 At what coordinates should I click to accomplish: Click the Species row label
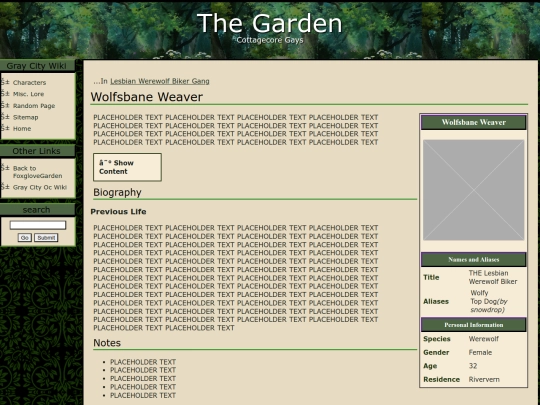coord(437,339)
